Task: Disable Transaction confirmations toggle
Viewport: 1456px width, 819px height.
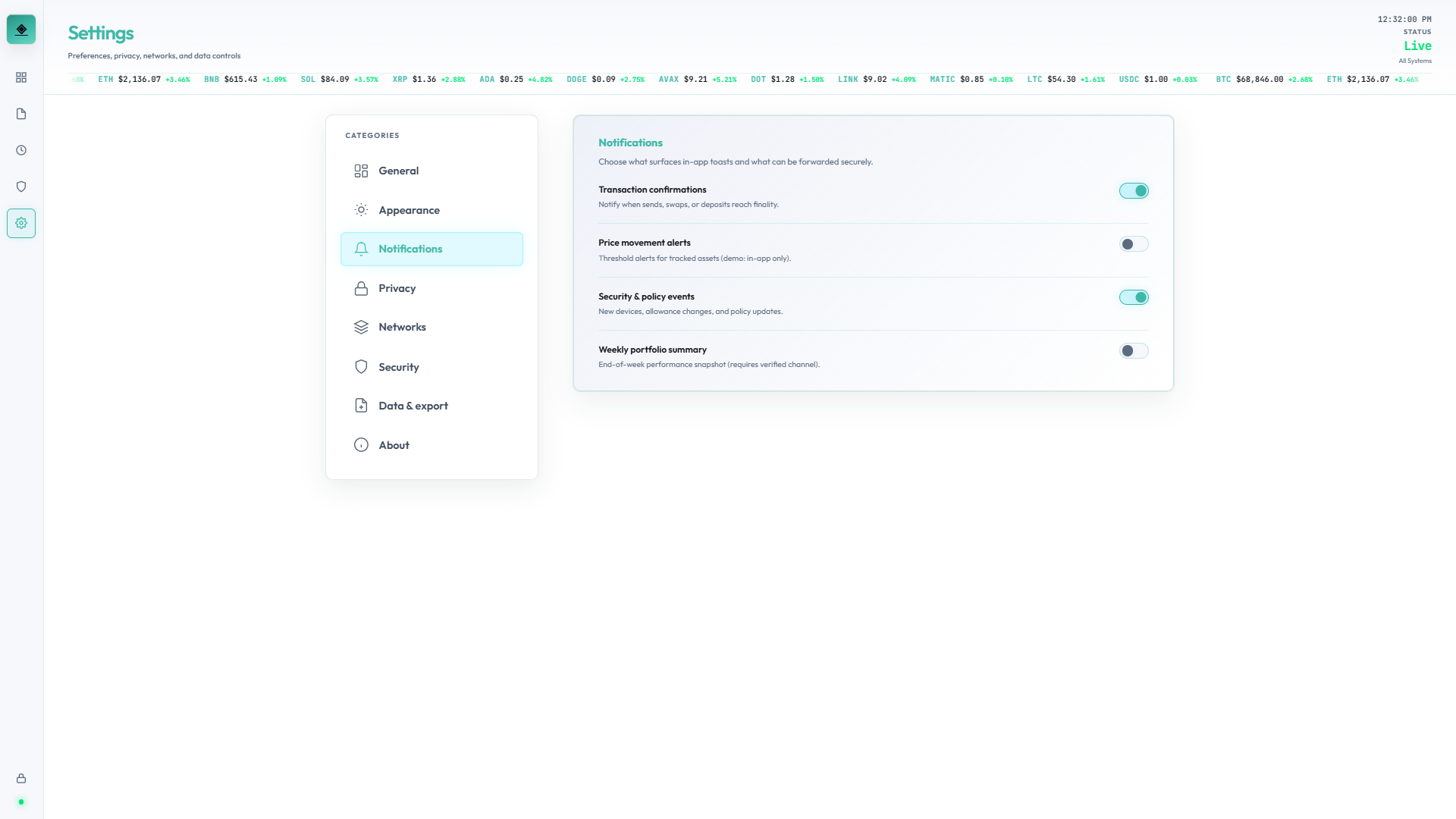Action: tap(1134, 191)
